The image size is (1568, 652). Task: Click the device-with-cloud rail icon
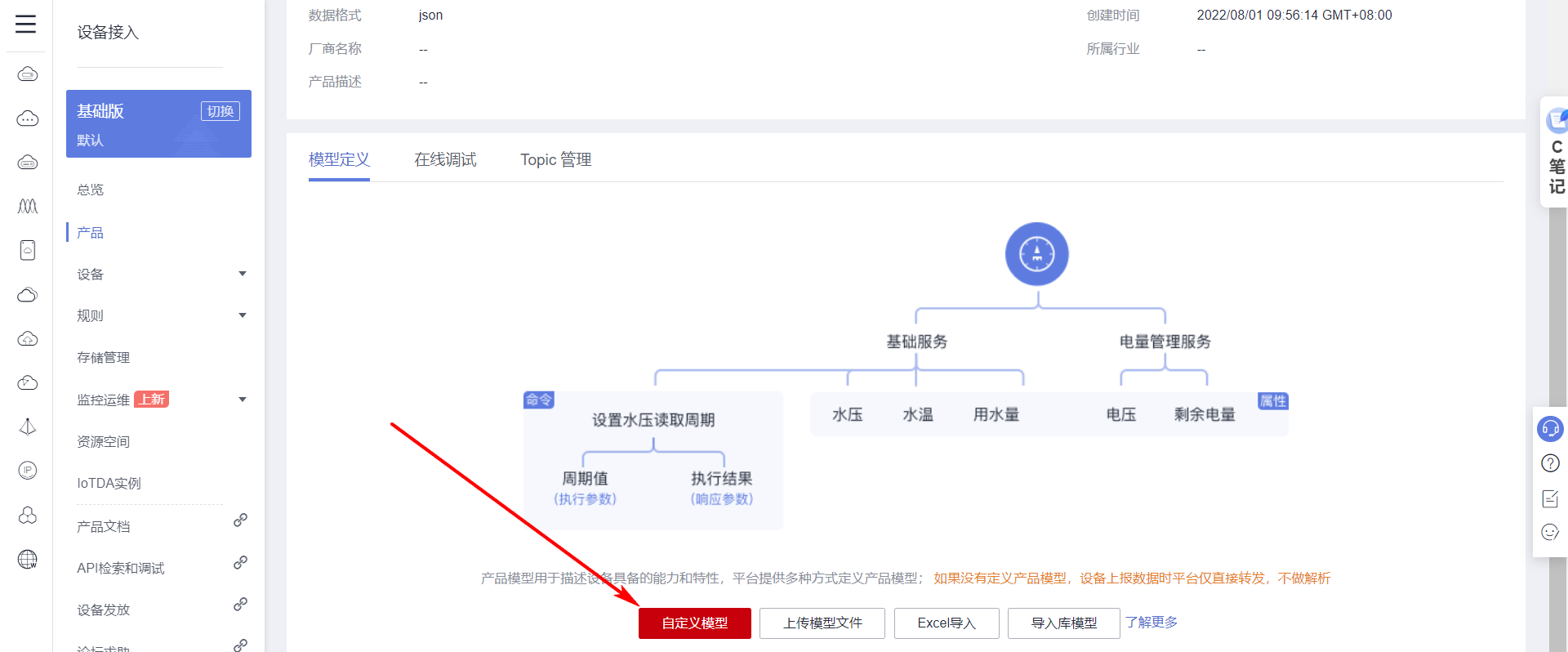tap(28, 250)
